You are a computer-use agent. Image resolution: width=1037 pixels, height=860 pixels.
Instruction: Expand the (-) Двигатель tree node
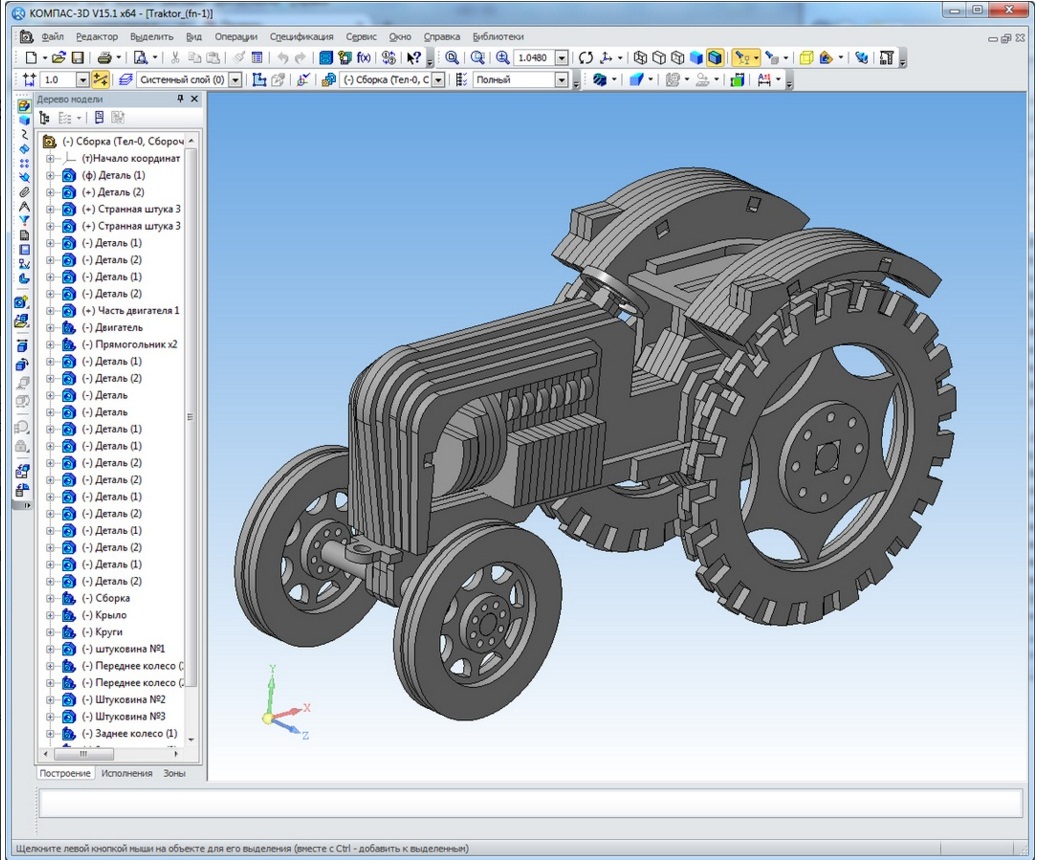click(x=50, y=327)
